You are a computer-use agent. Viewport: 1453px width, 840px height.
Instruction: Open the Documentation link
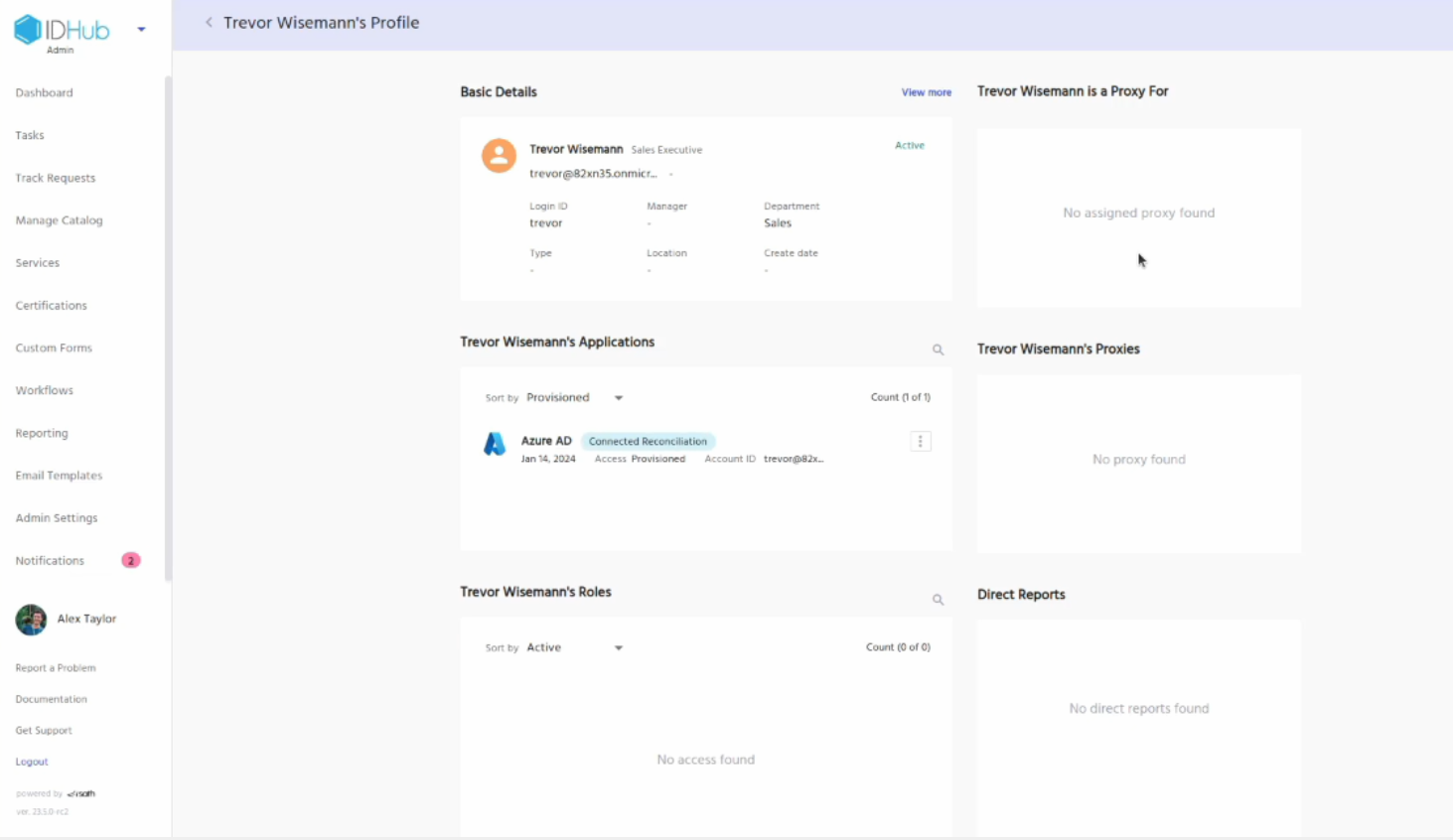coord(52,699)
